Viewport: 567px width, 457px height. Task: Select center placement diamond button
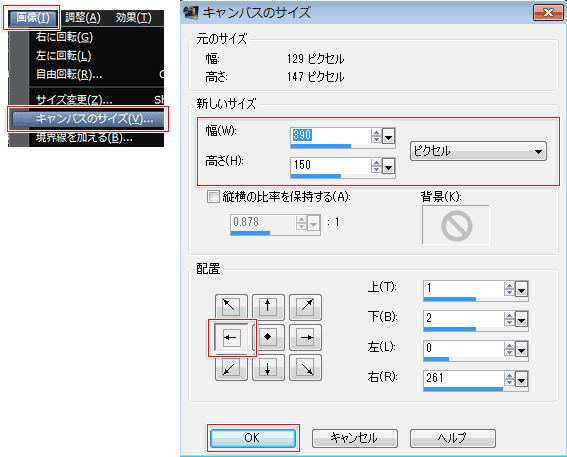268,337
